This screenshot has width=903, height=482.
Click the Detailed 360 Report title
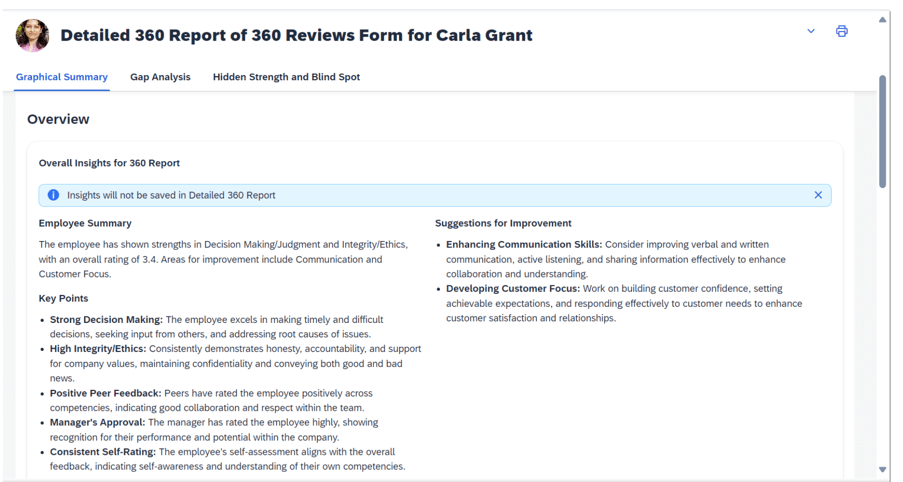pos(296,35)
